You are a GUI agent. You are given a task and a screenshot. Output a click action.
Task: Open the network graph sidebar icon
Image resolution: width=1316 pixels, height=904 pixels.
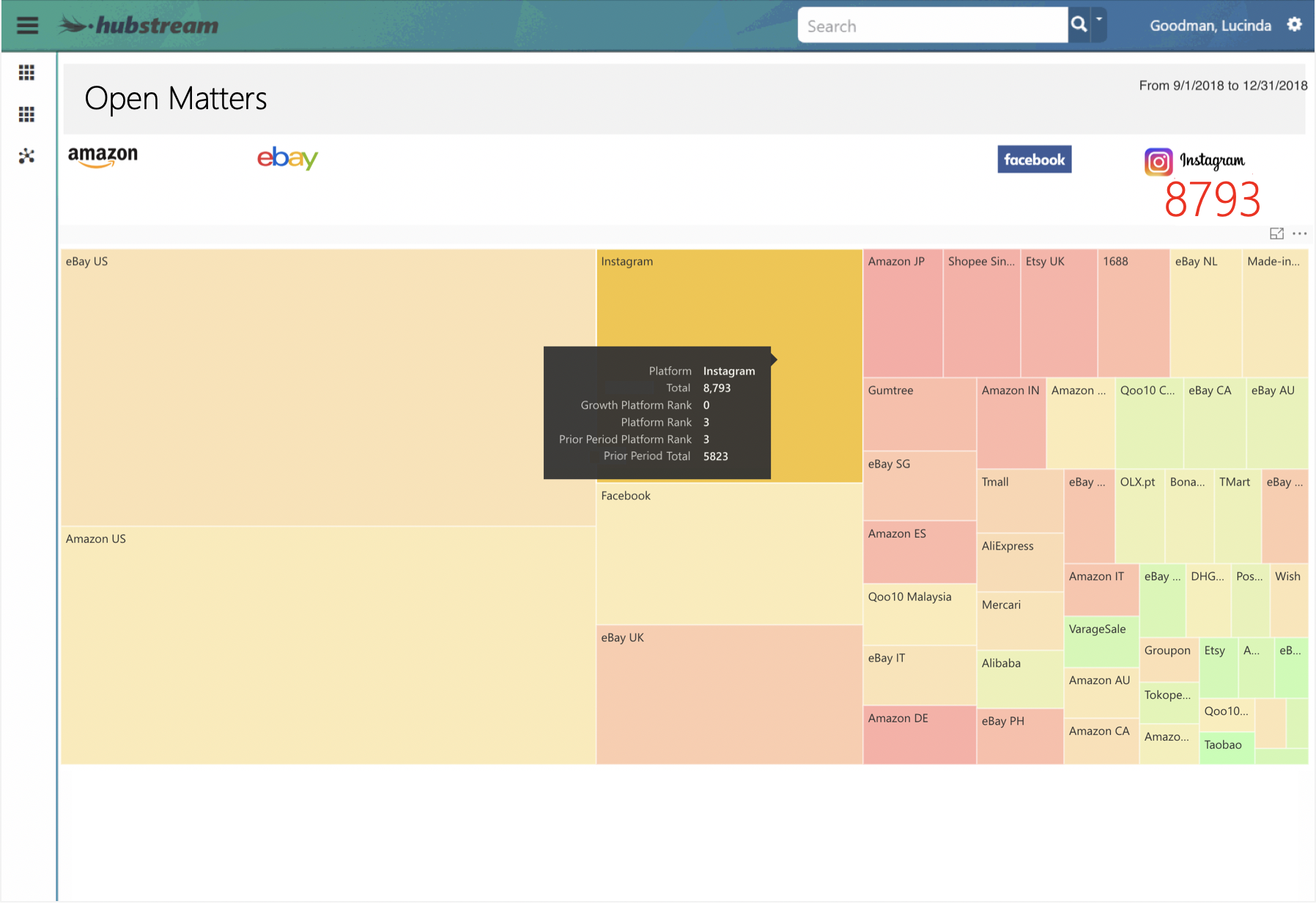point(27,156)
